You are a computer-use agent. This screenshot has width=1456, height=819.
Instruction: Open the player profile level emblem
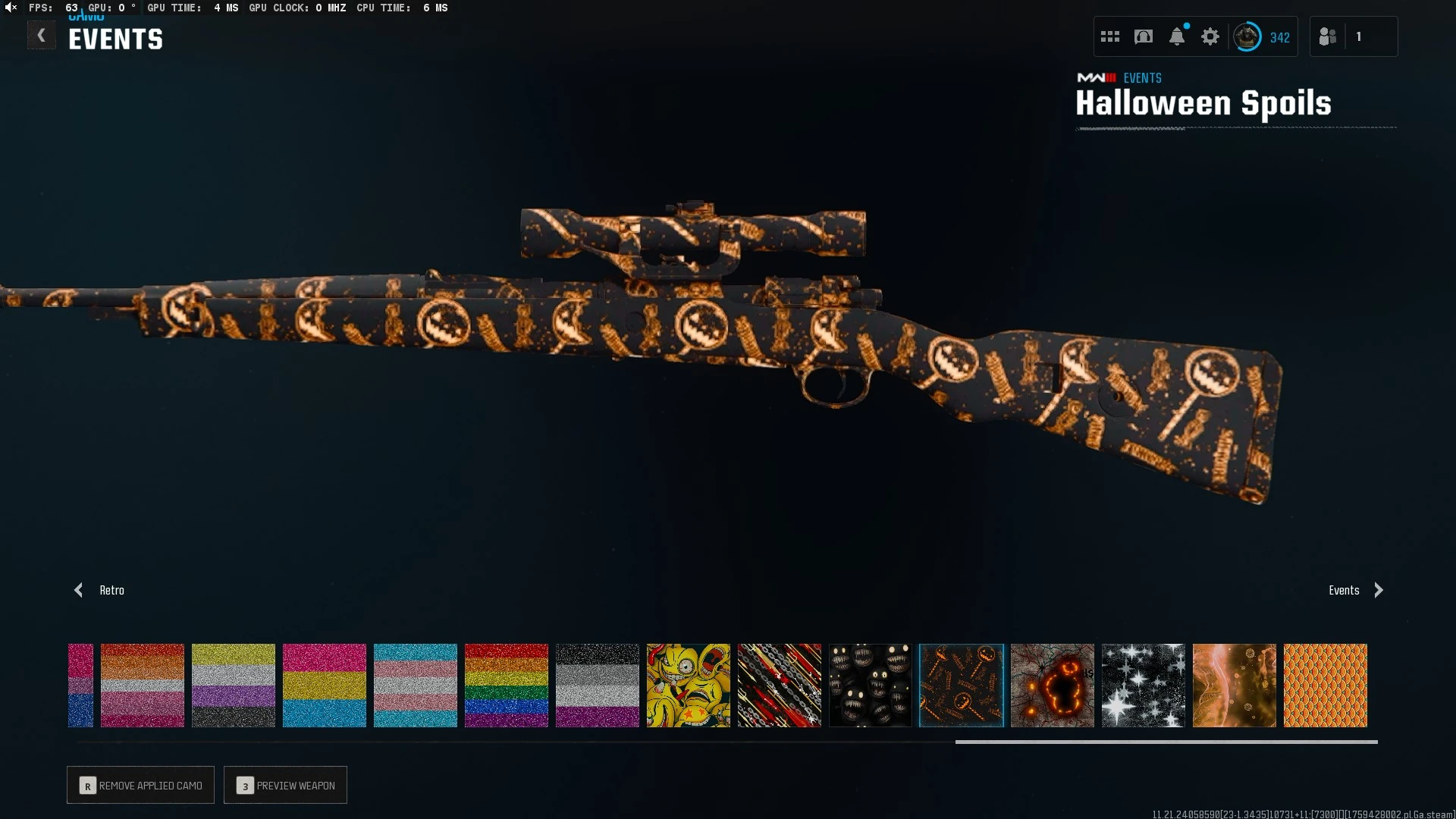coord(1247,36)
